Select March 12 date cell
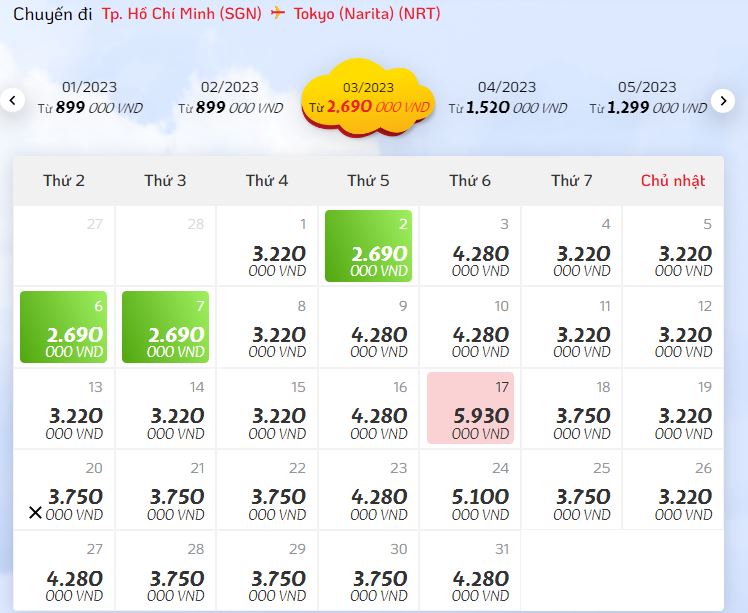The image size is (748, 613). (x=673, y=327)
